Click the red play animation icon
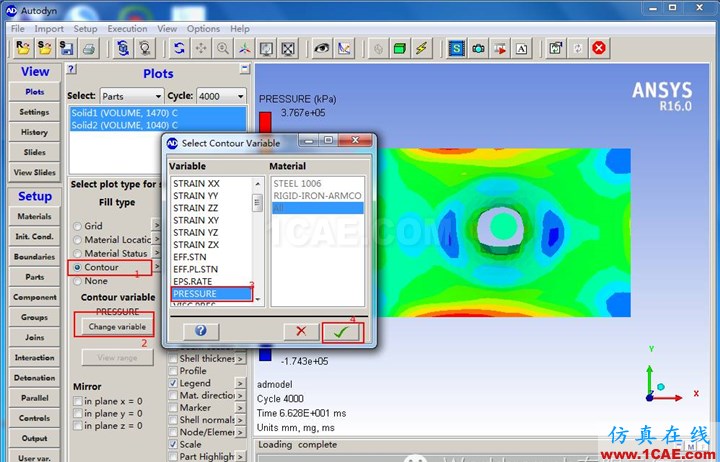 (x=500, y=48)
